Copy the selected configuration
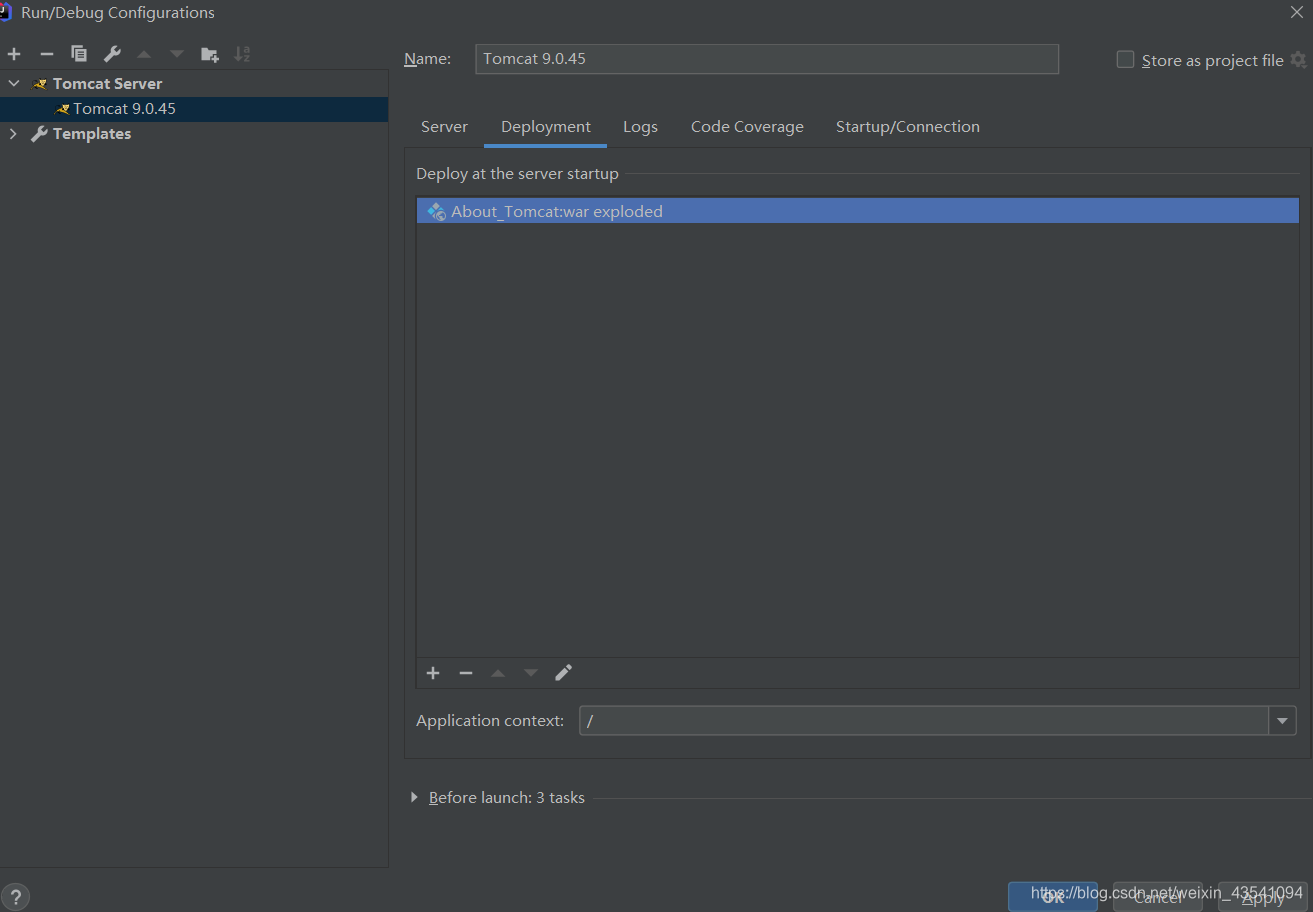Image resolution: width=1313 pixels, height=912 pixels. coord(79,54)
